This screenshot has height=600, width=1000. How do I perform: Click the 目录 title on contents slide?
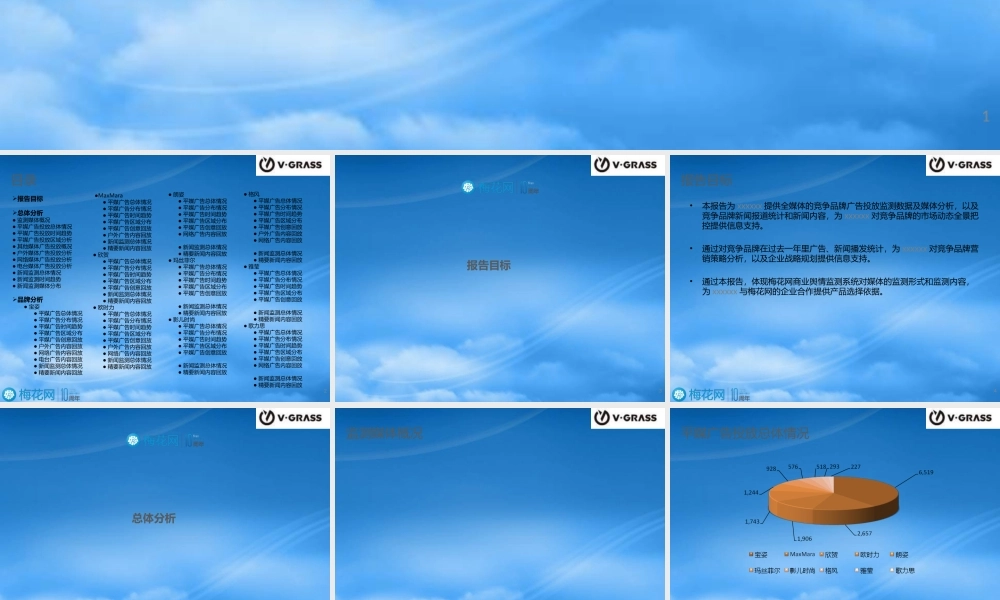point(24,180)
